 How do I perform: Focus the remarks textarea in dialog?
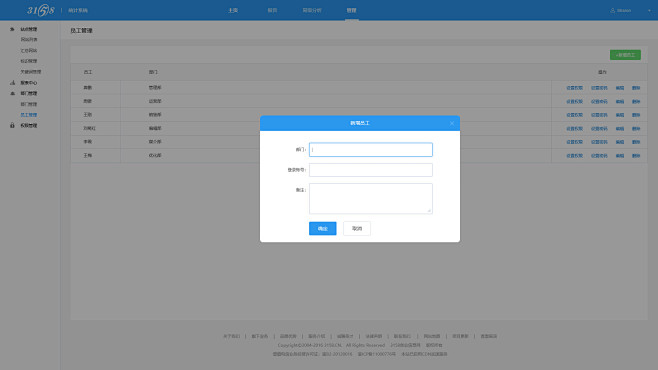(x=371, y=198)
